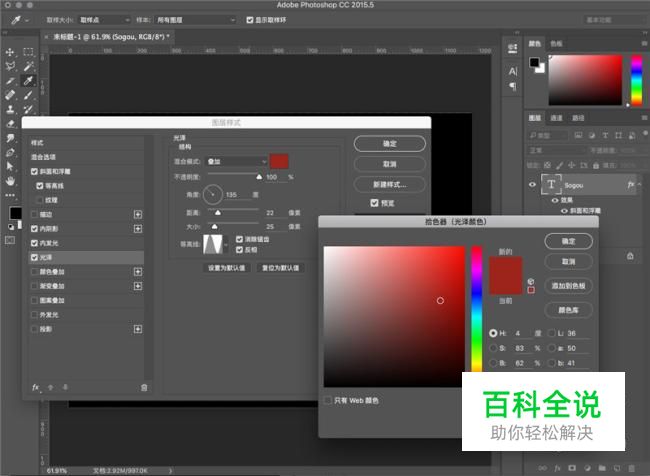
Task: Open the Layers panel flyout menu
Action: 644,118
